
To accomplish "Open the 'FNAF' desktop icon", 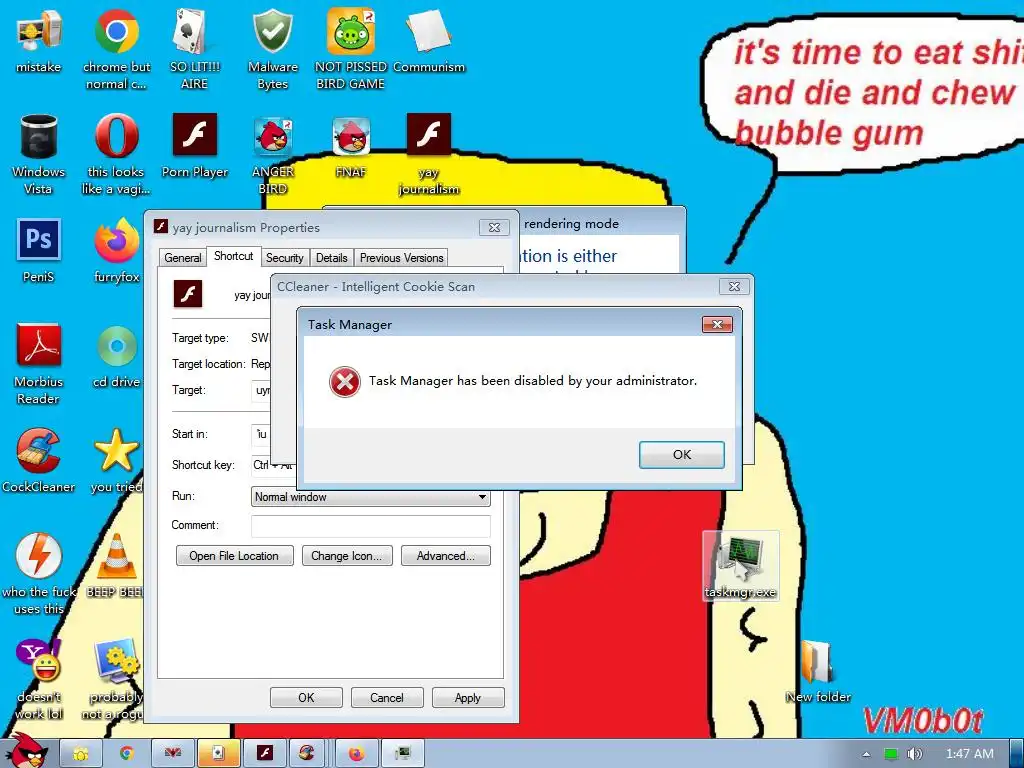I will (x=351, y=146).
